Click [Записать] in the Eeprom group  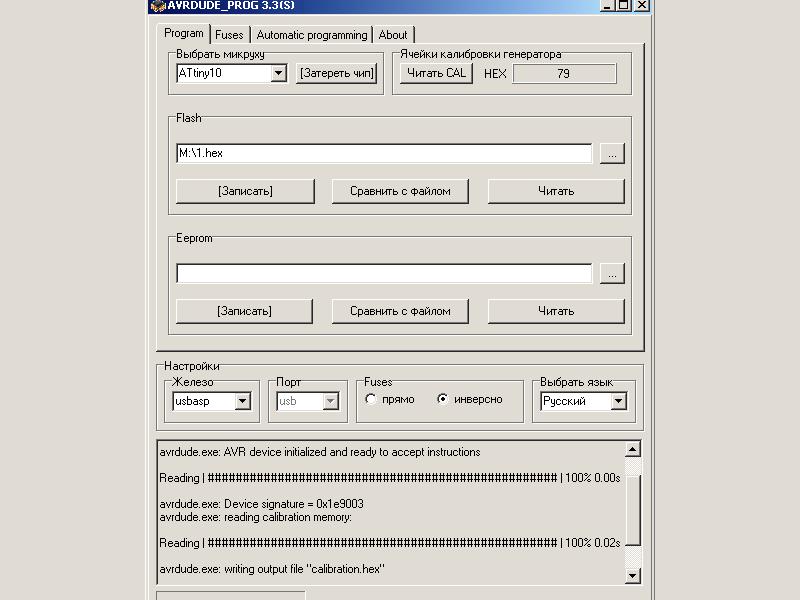pos(244,311)
